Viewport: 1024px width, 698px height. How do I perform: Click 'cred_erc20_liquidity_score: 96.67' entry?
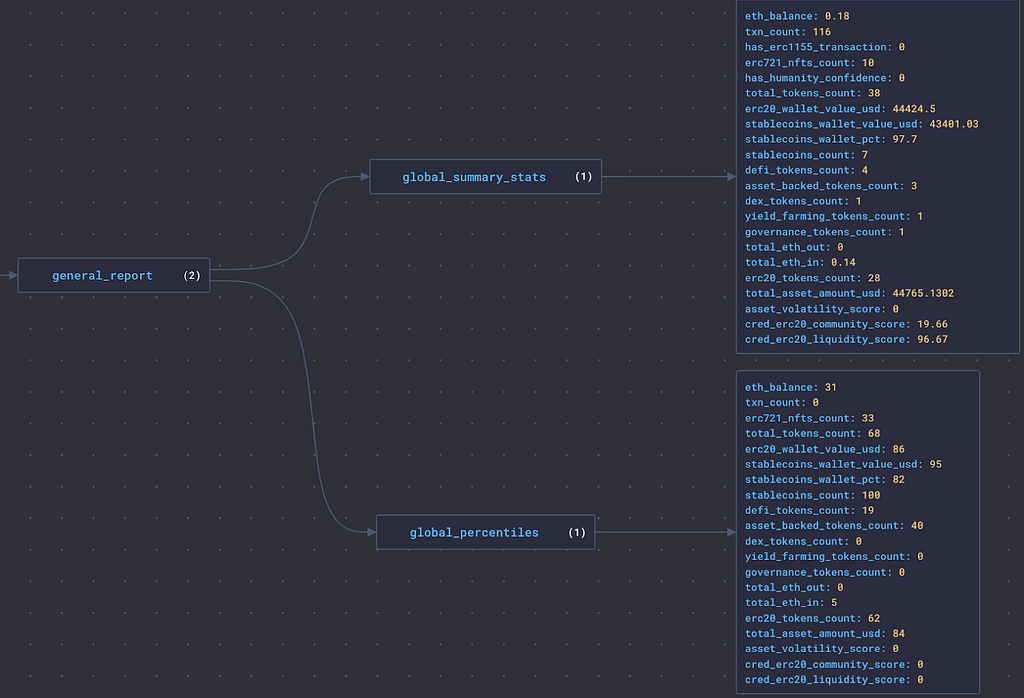846,340
